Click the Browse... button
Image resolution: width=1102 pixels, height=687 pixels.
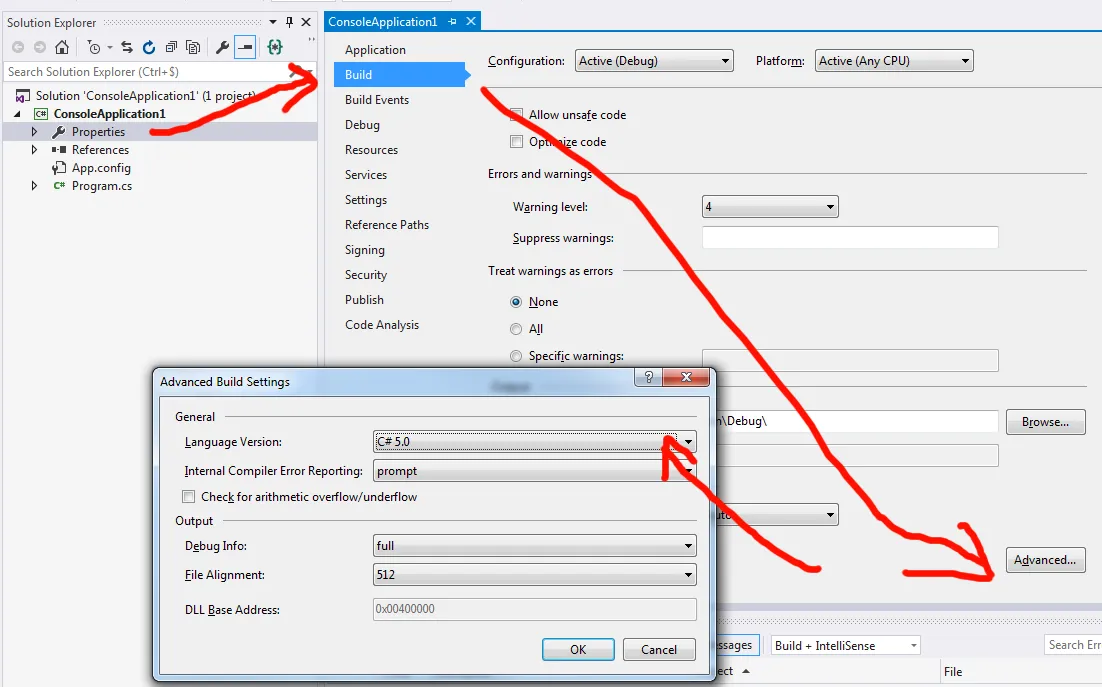1045,422
